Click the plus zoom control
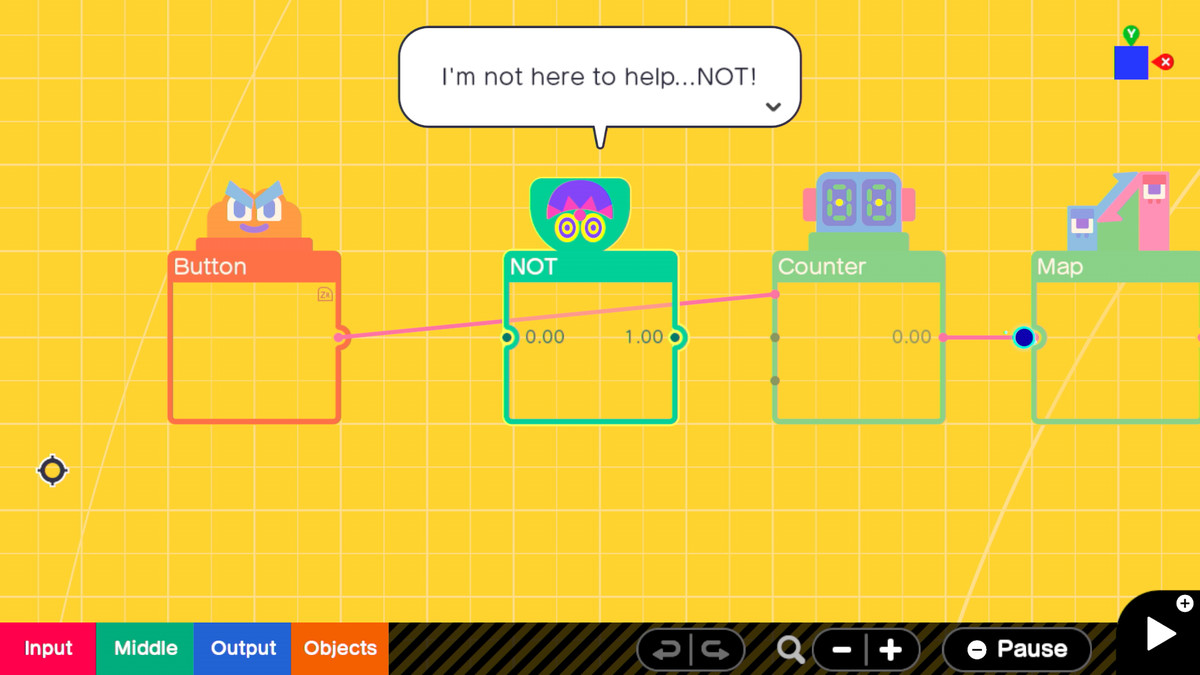Image resolution: width=1200 pixels, height=675 pixels. pos(891,649)
